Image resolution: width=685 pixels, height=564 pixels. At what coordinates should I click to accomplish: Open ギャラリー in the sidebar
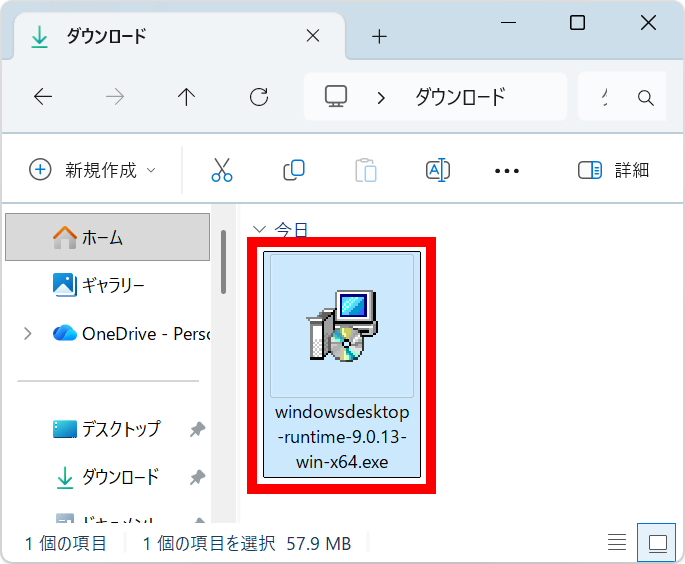pyautogui.click(x=112, y=285)
